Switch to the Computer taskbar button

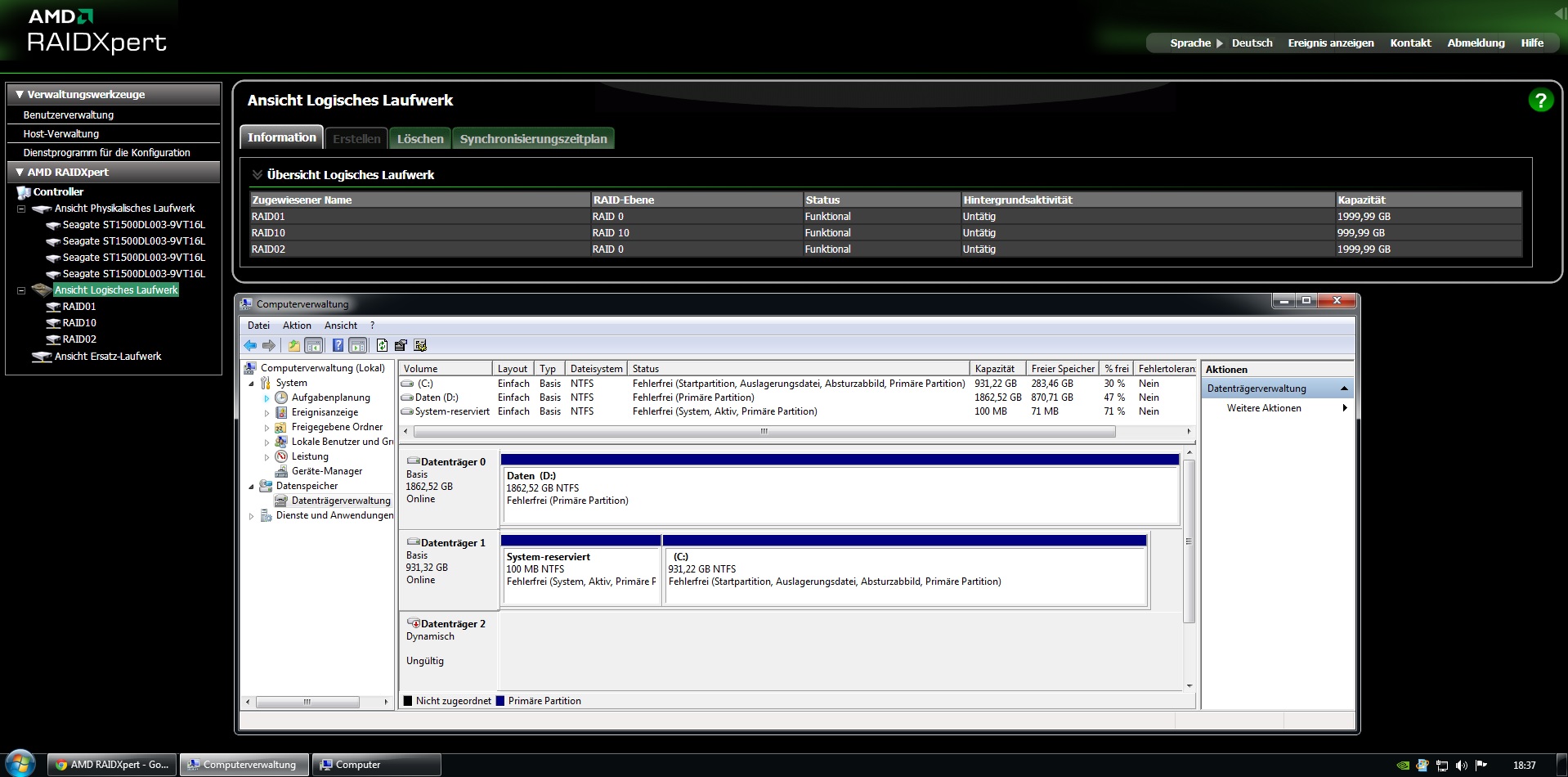(x=377, y=765)
